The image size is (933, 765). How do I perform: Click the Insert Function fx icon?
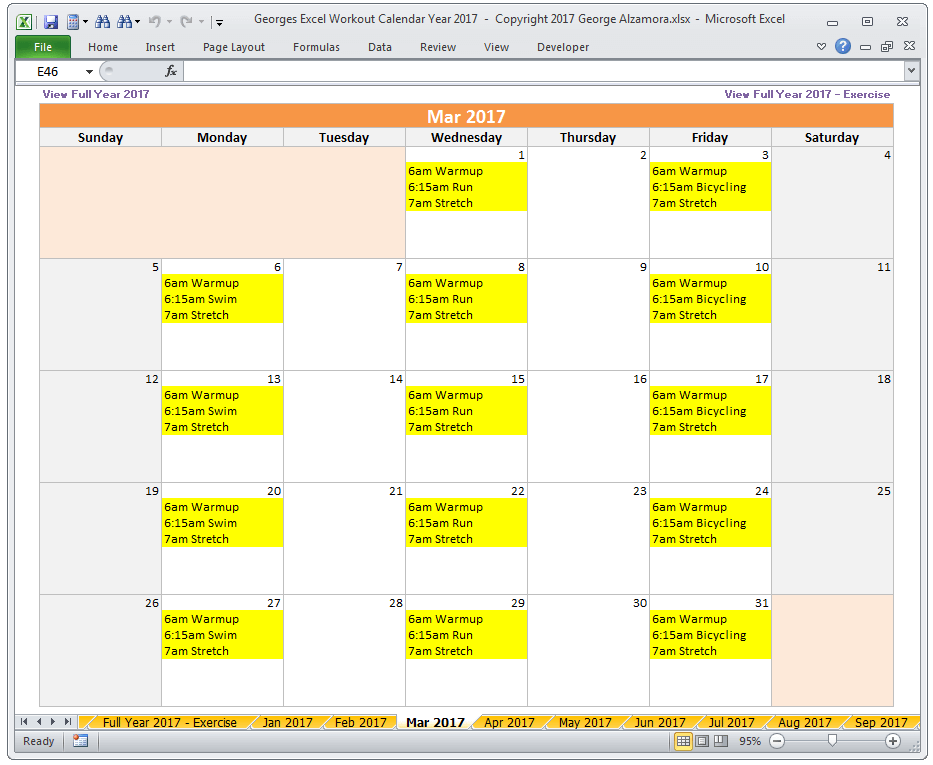coord(172,70)
